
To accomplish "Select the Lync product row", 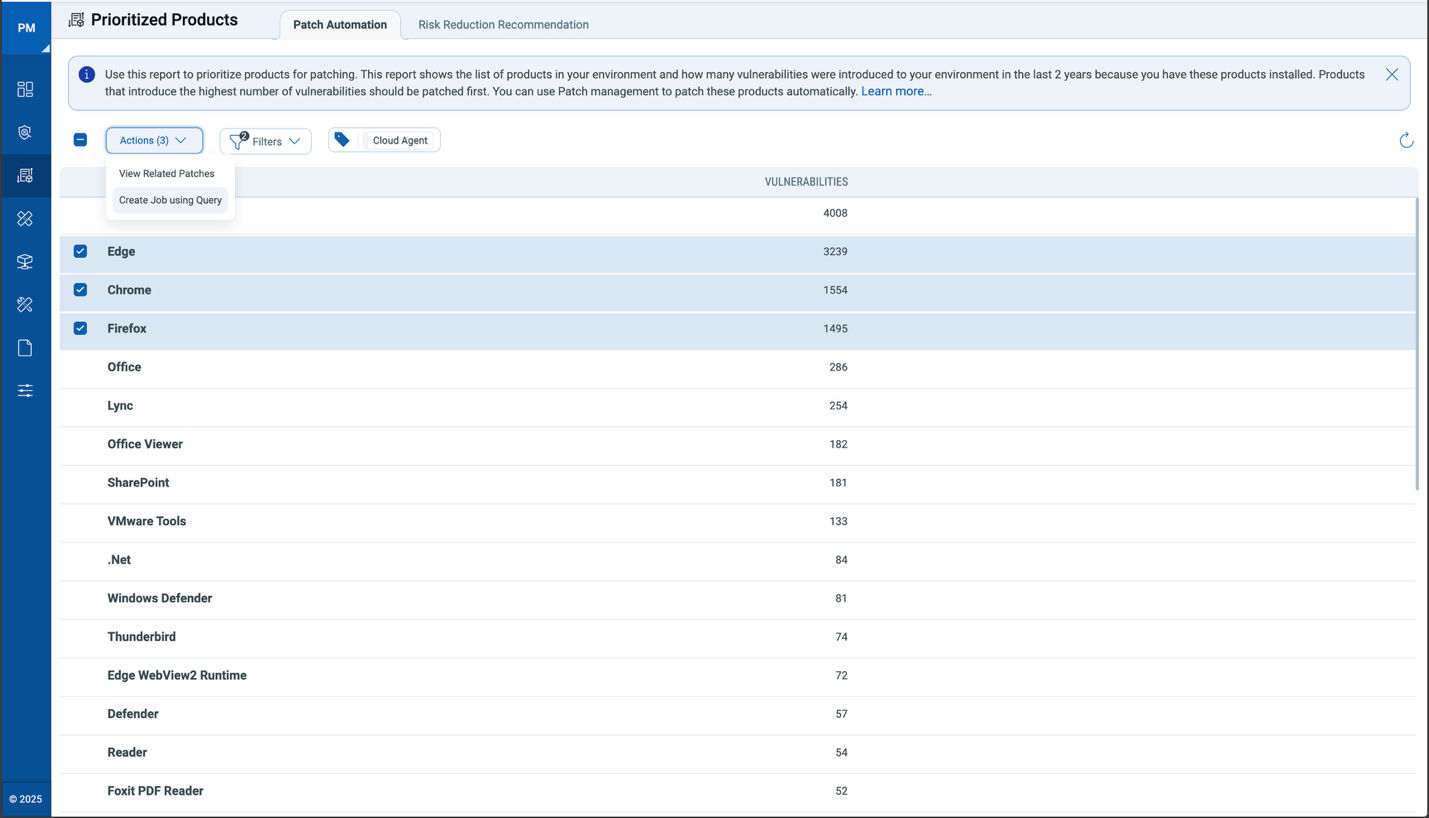I will [x=738, y=406].
